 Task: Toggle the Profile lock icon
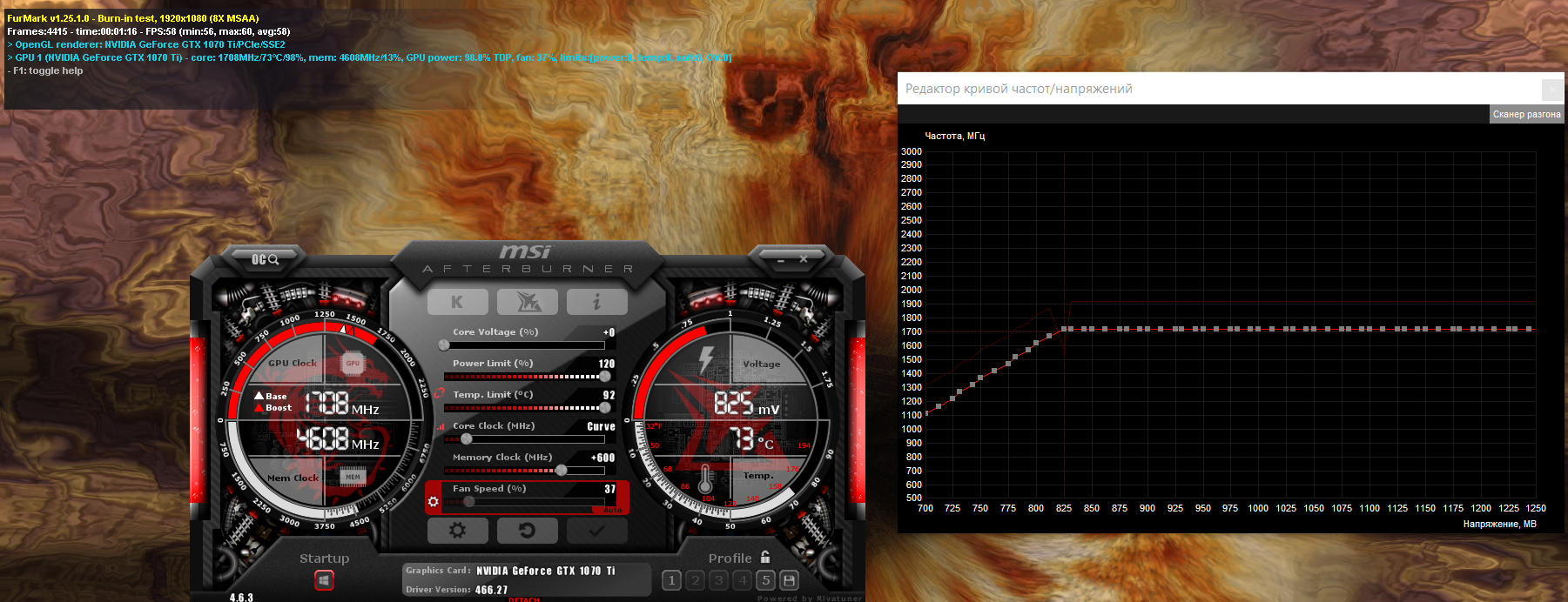click(x=765, y=557)
